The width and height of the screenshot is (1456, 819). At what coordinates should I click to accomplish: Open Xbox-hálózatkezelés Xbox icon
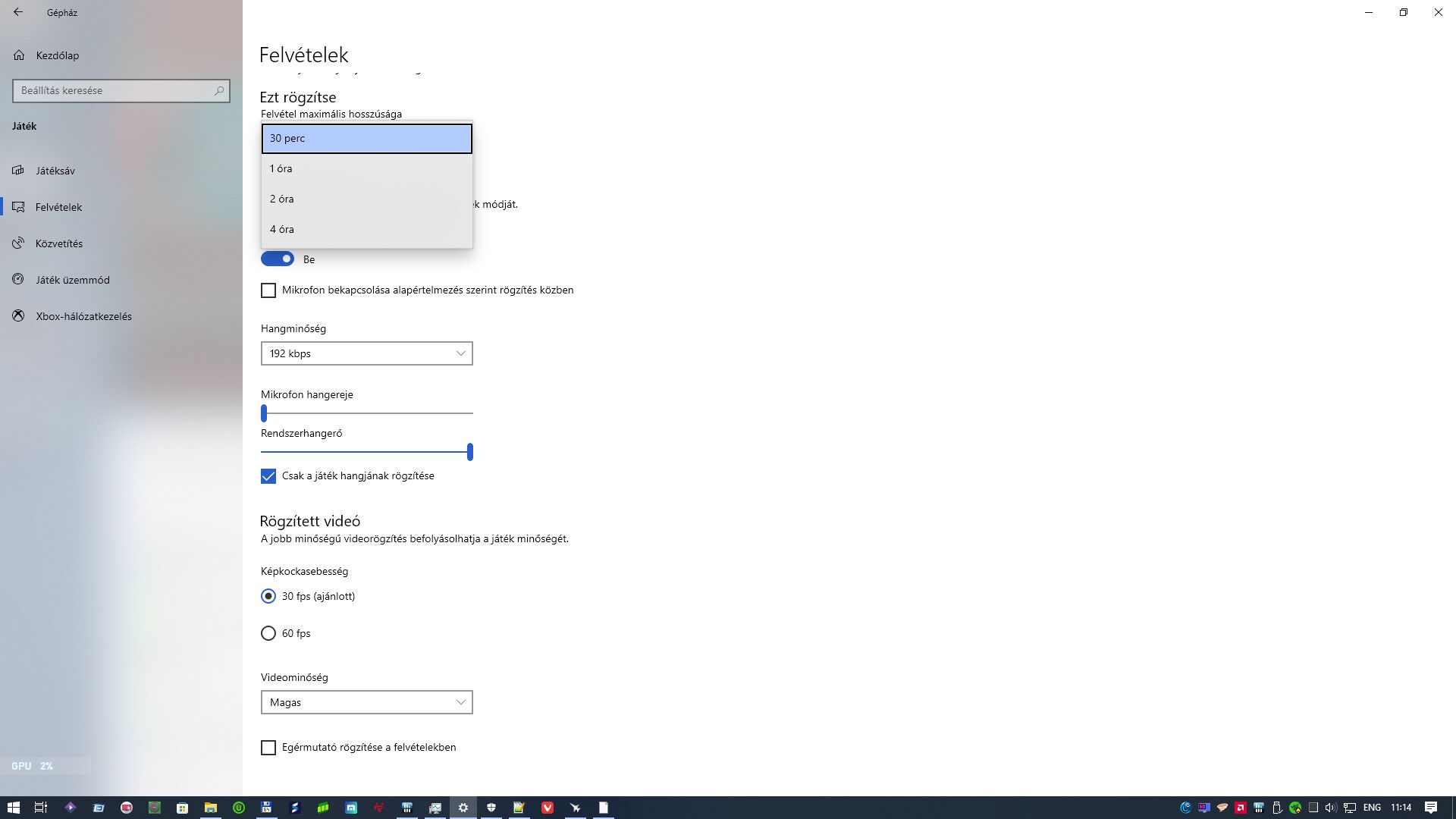pyautogui.click(x=19, y=316)
